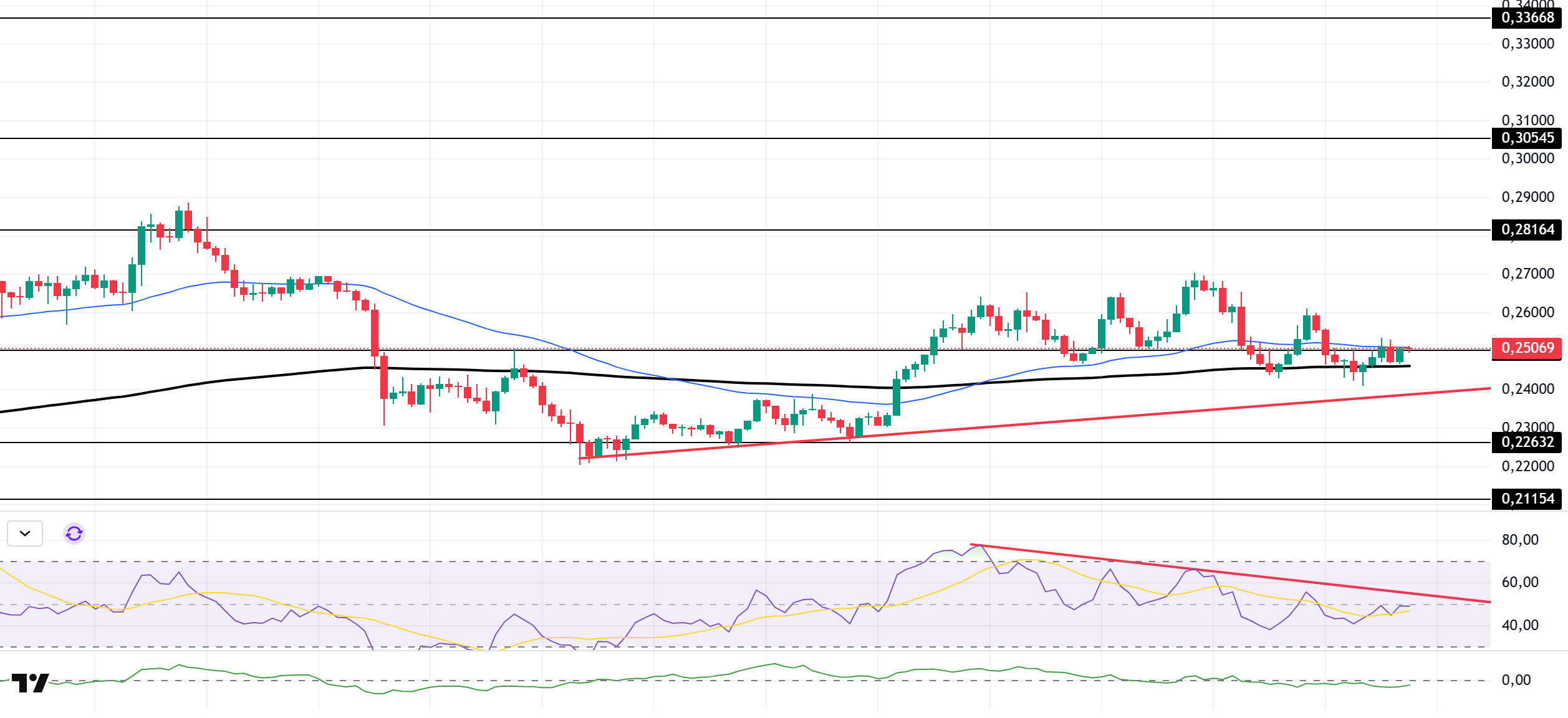Select the 0,33668 horizontal line price label

[1527, 17]
